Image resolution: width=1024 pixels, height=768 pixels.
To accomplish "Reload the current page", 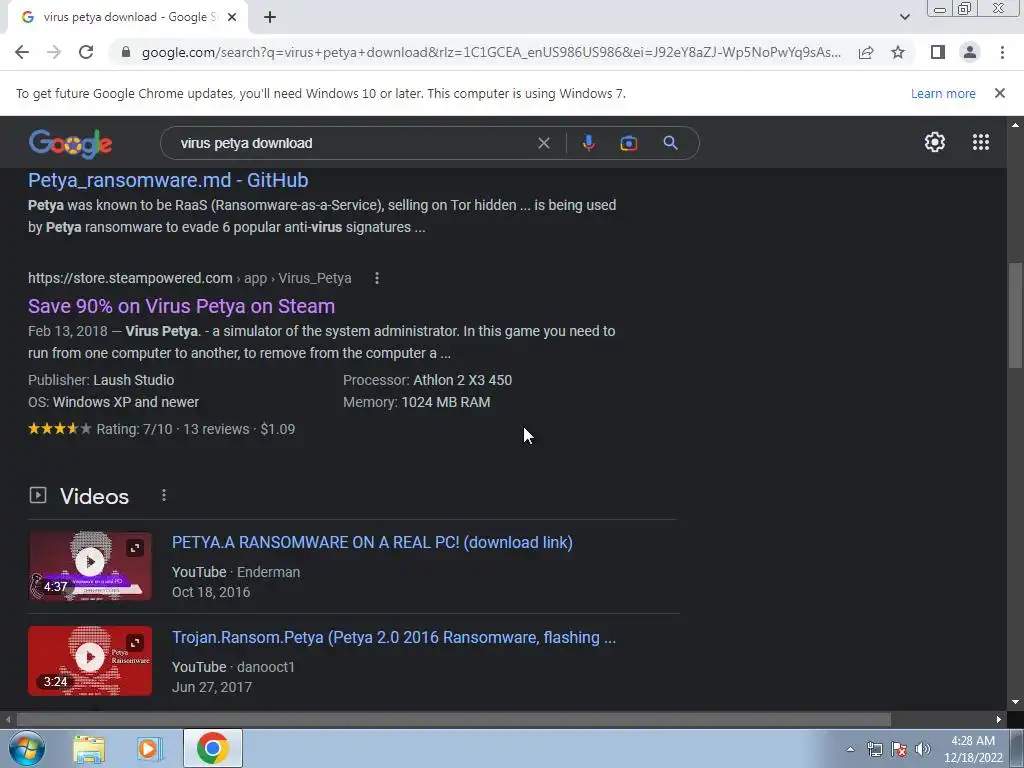I will click(86, 52).
